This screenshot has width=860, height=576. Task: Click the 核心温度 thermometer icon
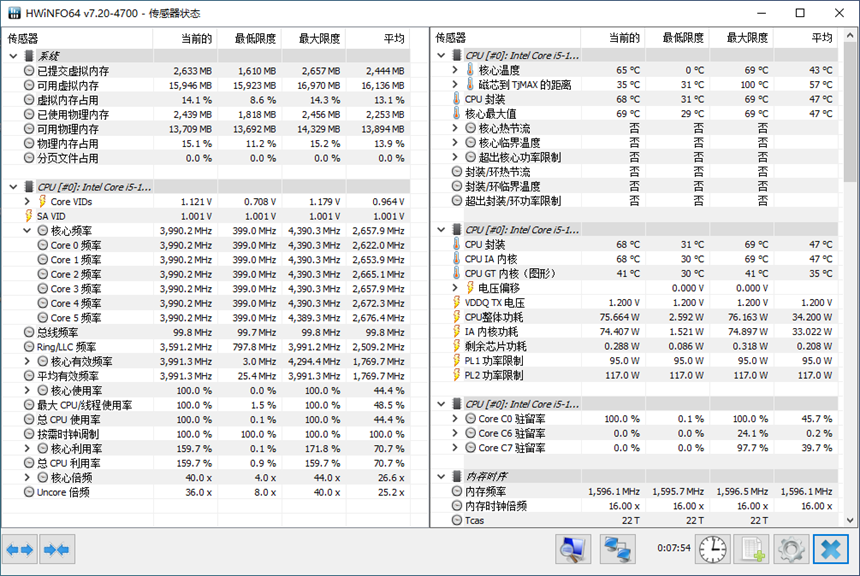tap(470, 70)
